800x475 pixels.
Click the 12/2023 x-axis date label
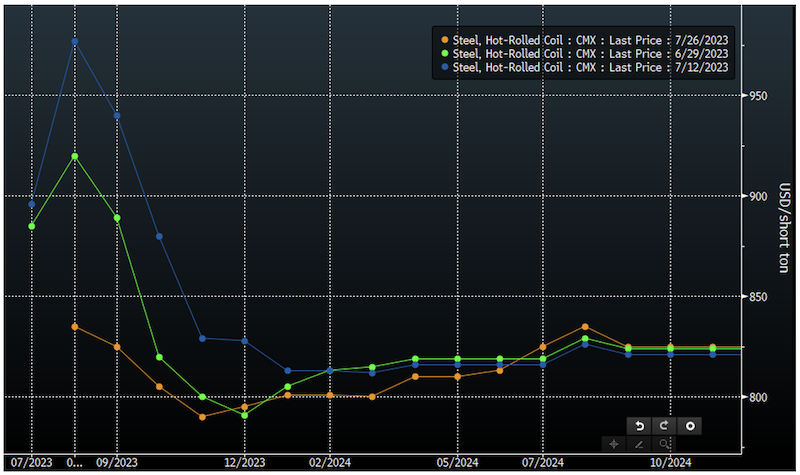[x=244, y=463]
